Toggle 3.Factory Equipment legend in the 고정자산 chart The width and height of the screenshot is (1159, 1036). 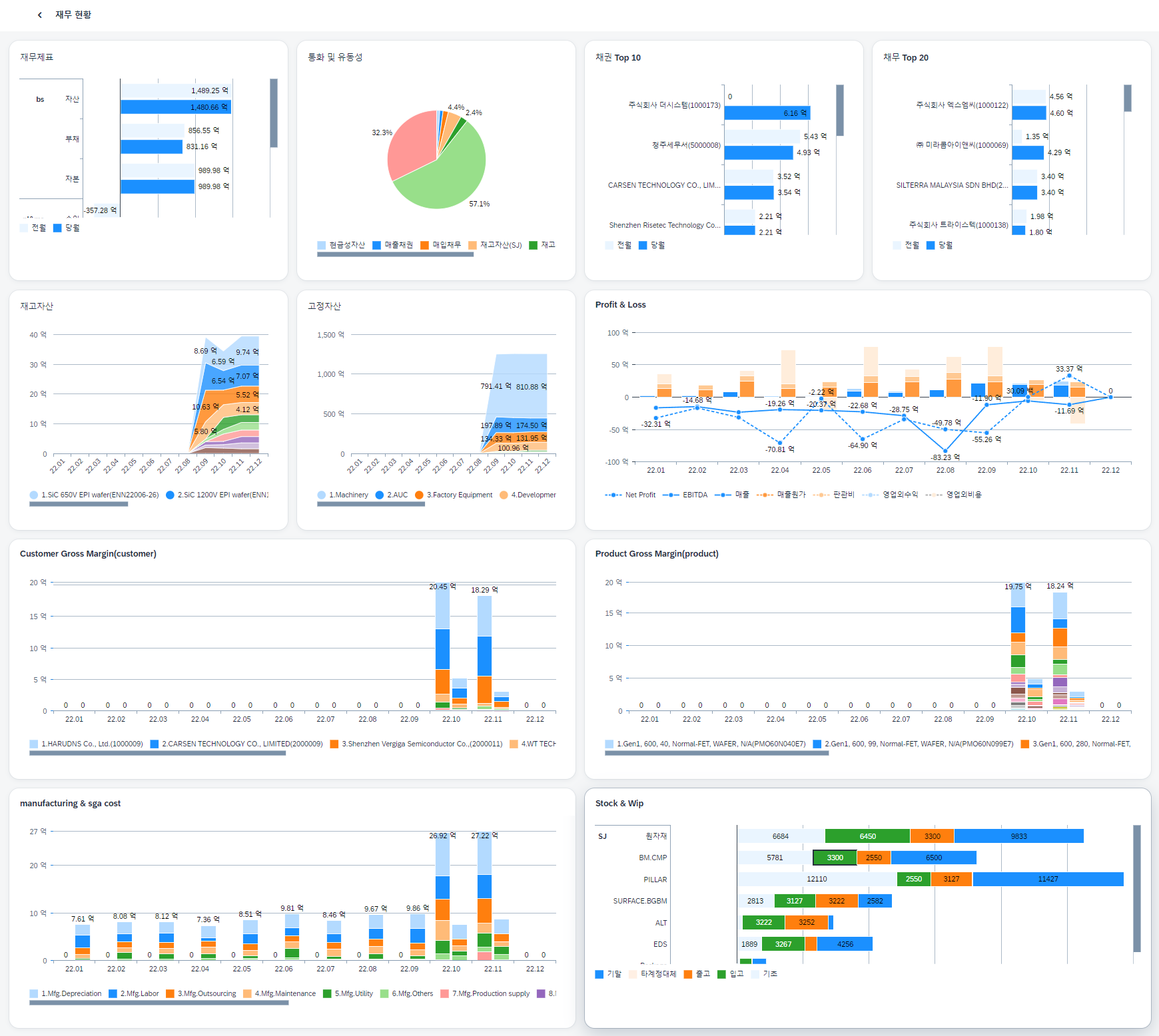pyautogui.click(x=454, y=495)
